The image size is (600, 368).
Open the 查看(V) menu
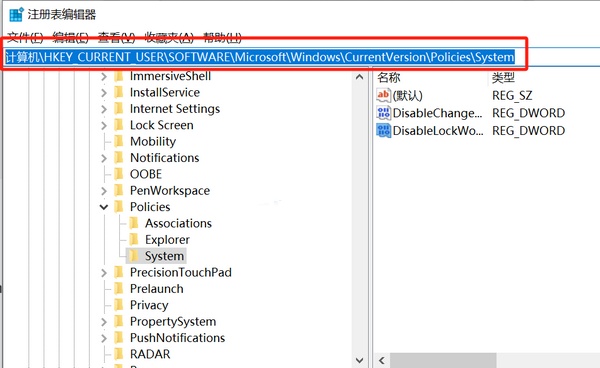pyautogui.click(x=116, y=37)
